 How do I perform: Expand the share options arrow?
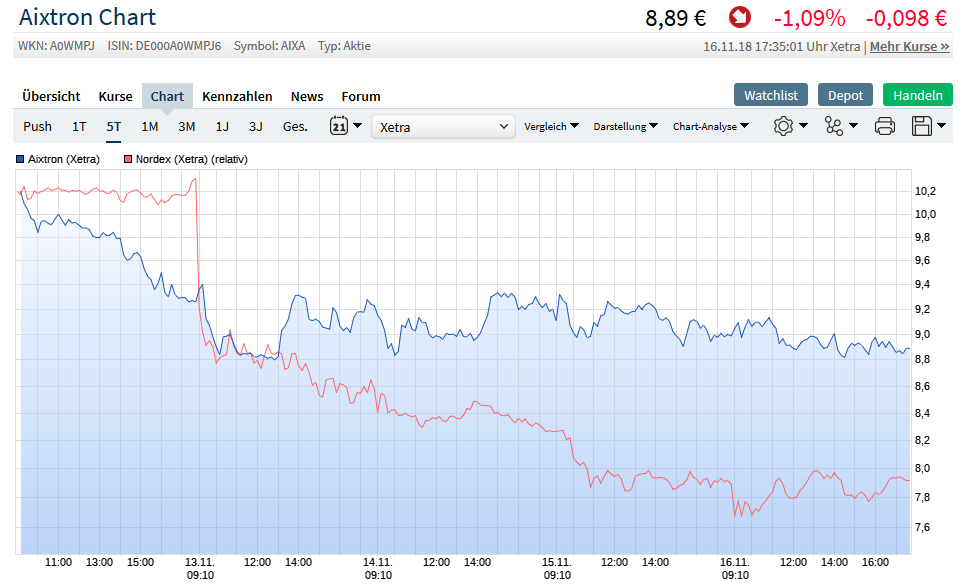(853, 125)
